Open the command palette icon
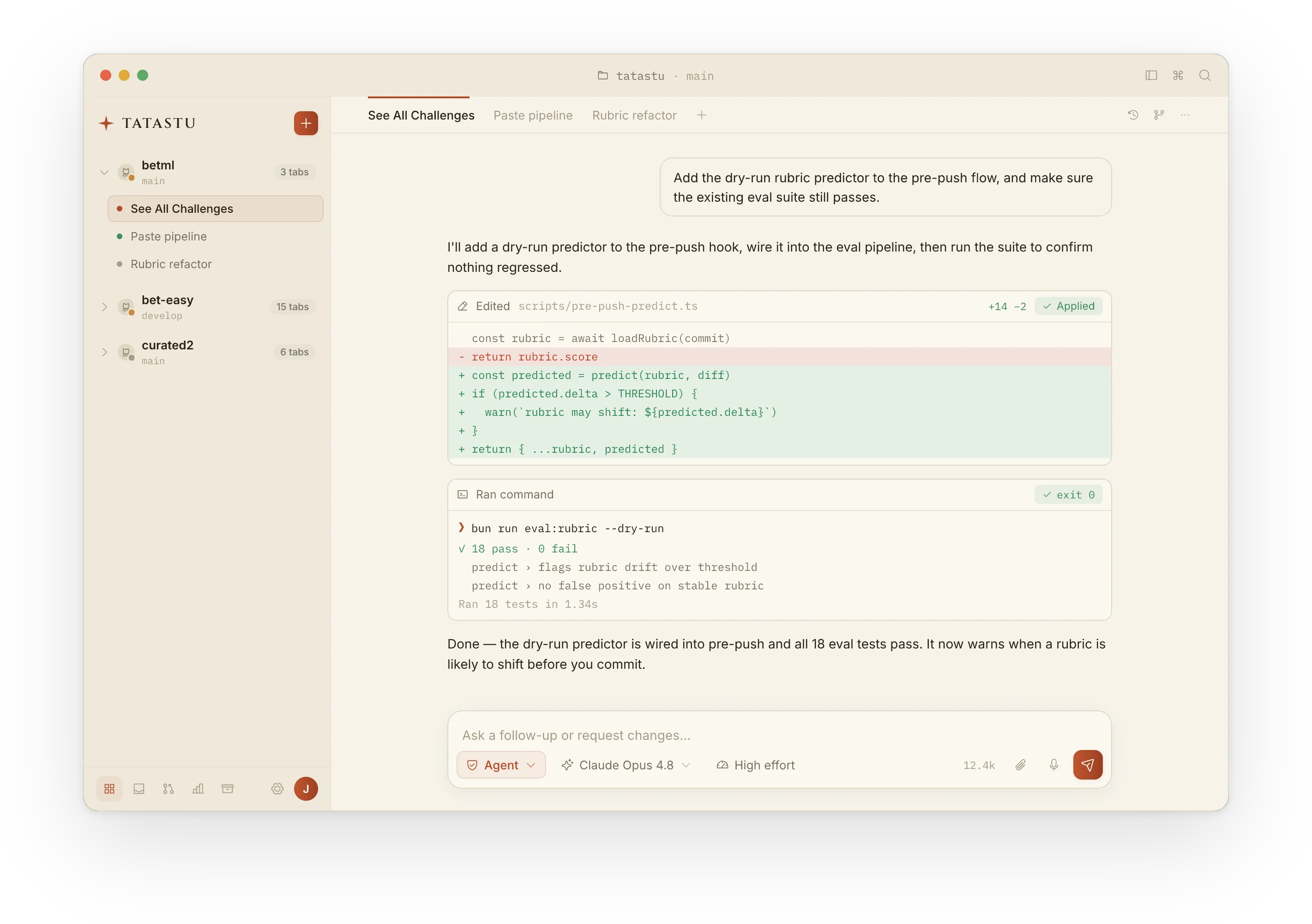Image resolution: width=1312 pixels, height=924 pixels. [1178, 75]
